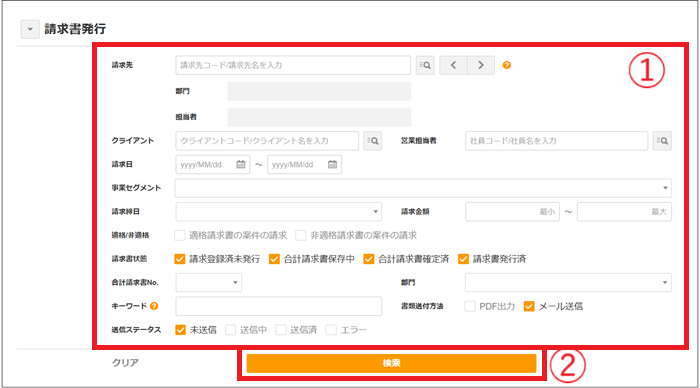Open the クライアント search lookup icon

coord(372,141)
